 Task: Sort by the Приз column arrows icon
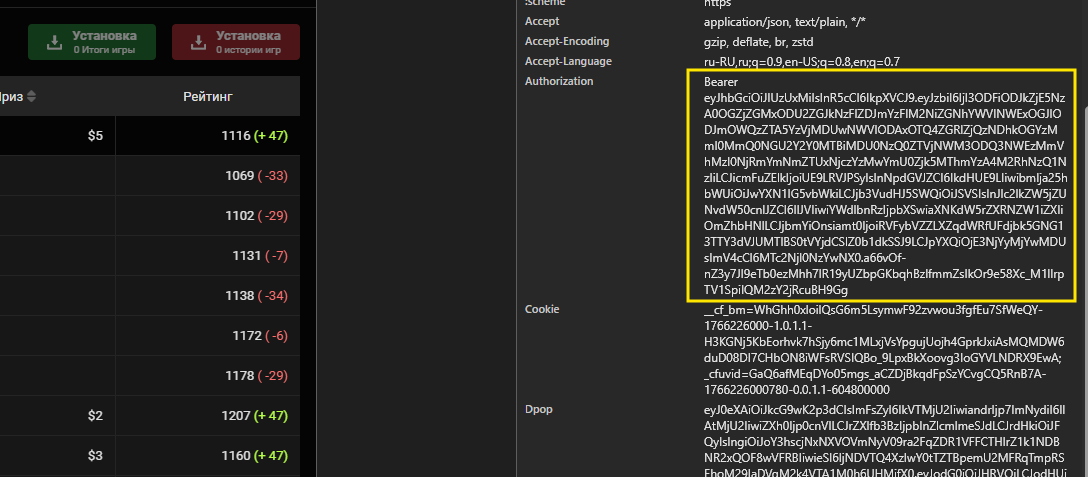31,97
